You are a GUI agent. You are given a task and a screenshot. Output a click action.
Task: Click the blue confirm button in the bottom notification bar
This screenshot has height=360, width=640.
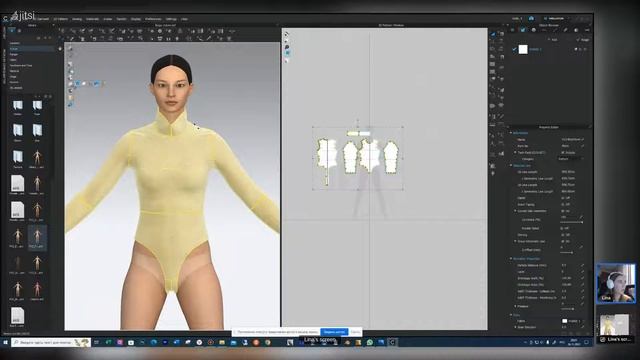(334, 332)
